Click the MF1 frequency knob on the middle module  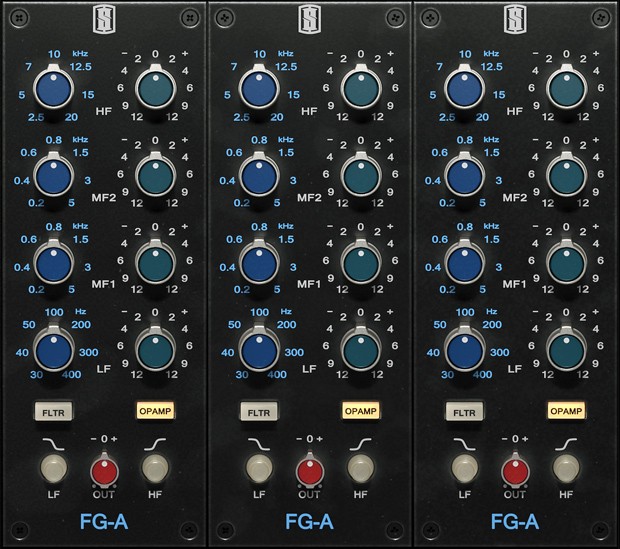[259, 262]
